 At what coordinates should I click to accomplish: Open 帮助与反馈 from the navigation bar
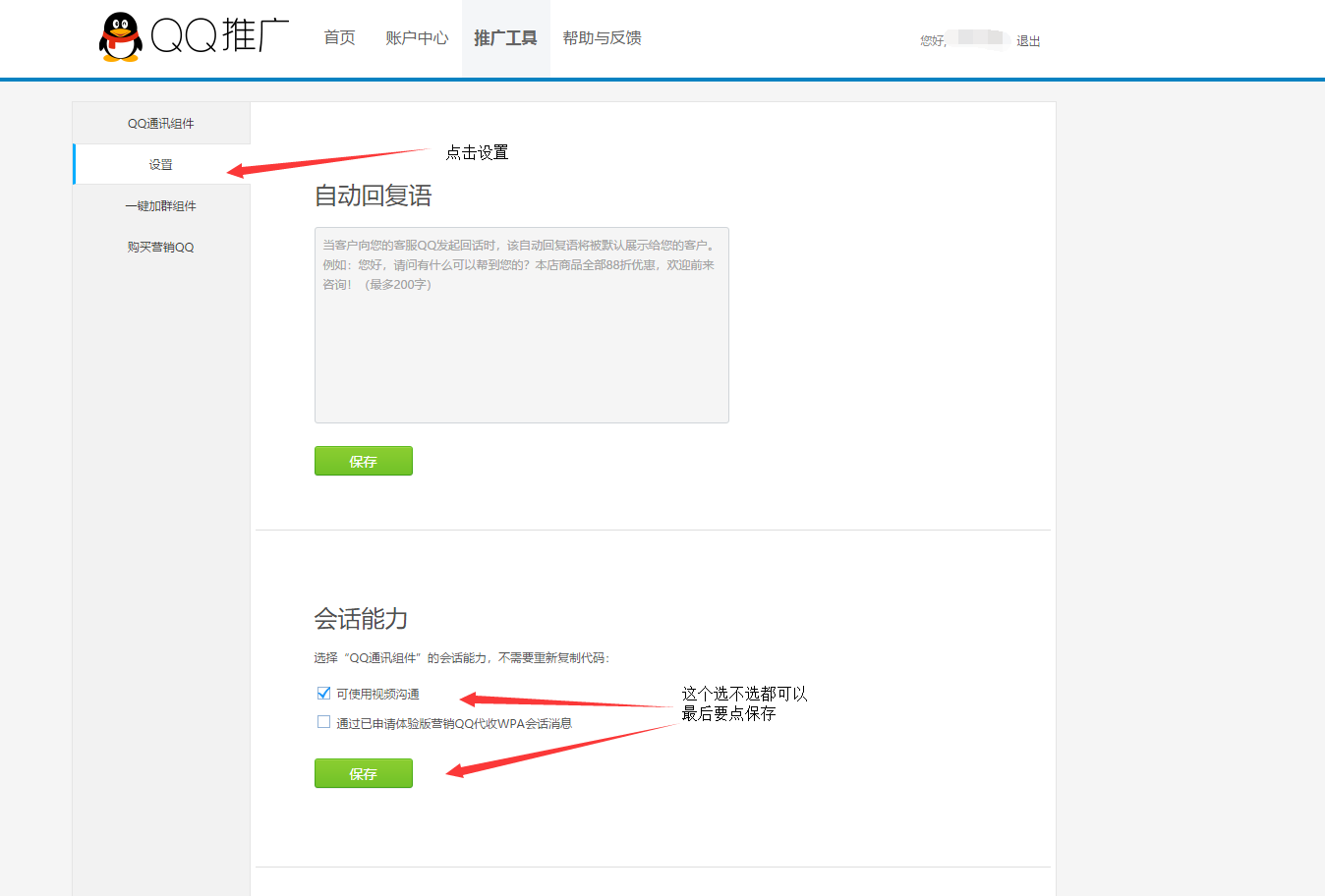[601, 37]
